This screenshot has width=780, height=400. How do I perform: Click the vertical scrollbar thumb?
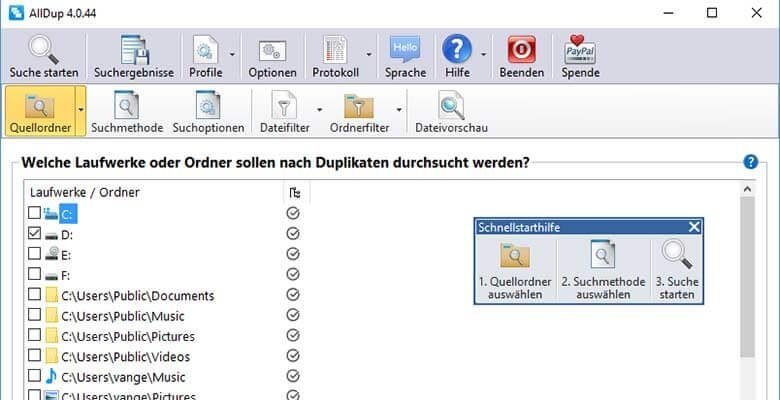tap(747, 277)
